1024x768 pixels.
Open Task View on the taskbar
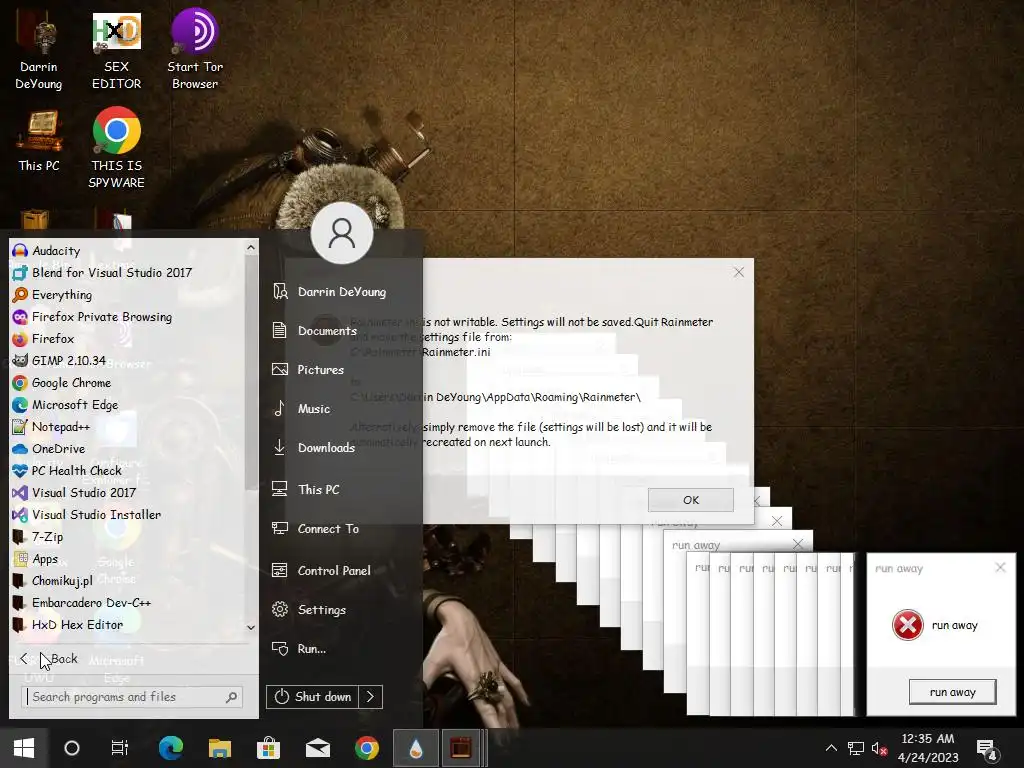coord(120,748)
